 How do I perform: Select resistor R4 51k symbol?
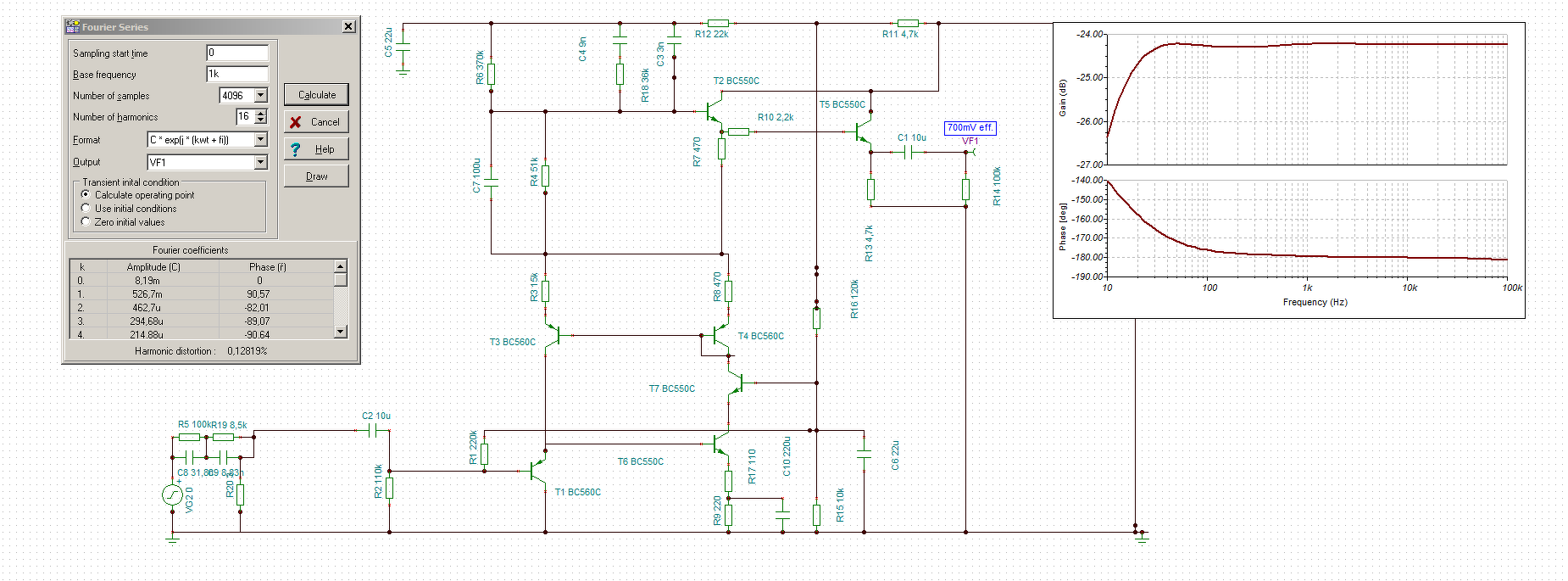click(545, 176)
